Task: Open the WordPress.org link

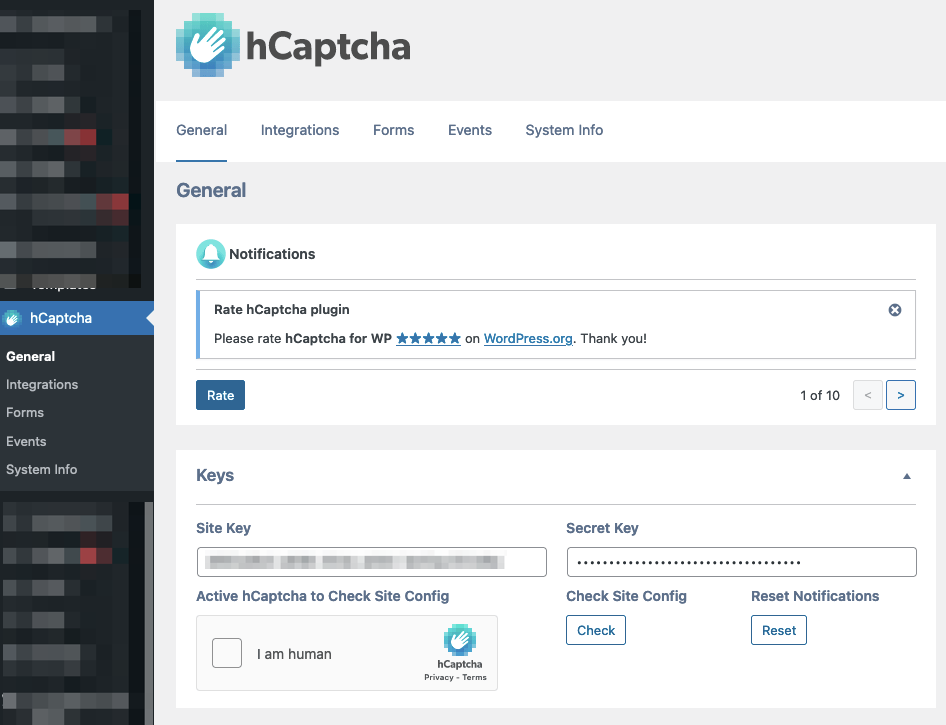Action: point(528,338)
